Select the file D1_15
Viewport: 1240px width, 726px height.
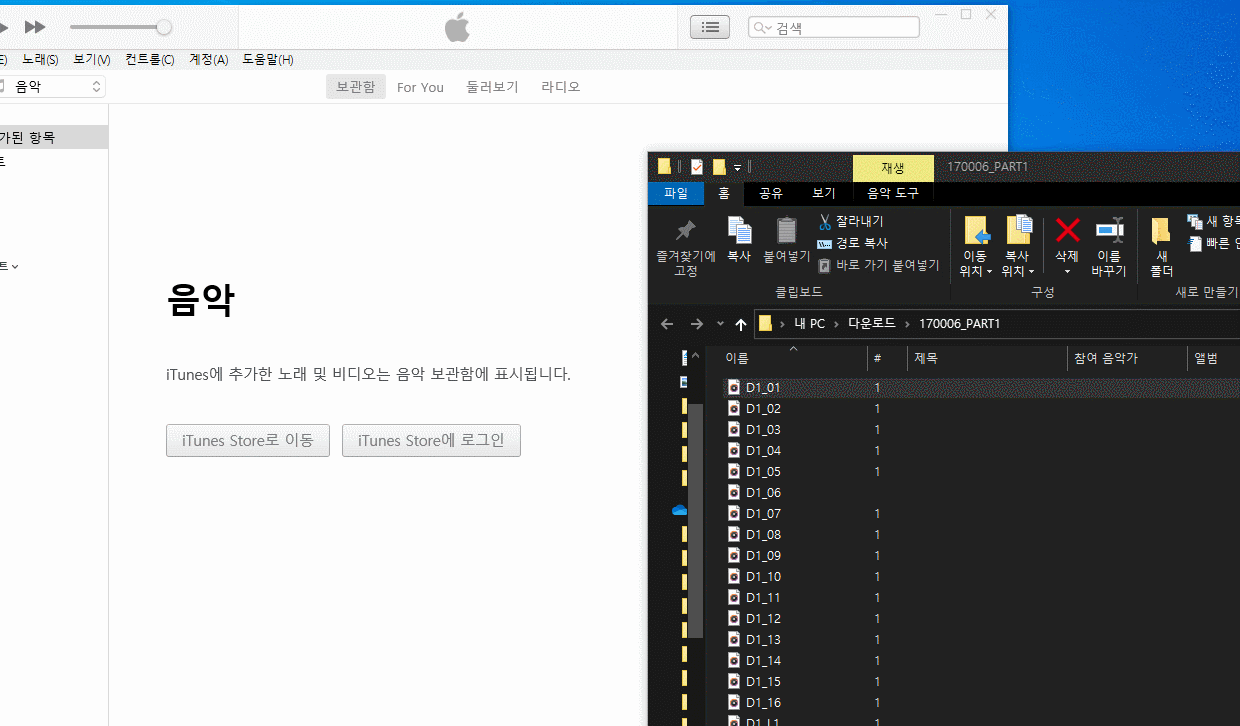pos(763,681)
